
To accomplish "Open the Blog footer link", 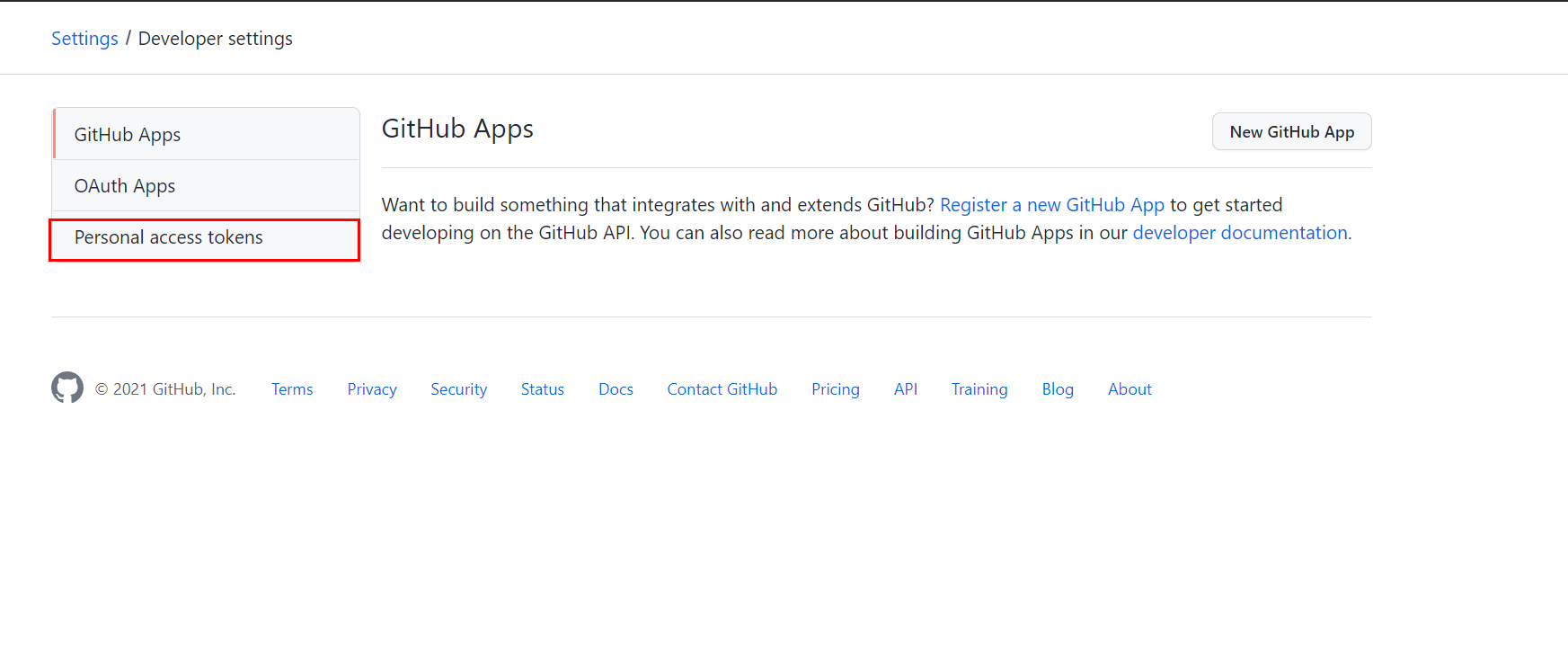I will [1058, 389].
